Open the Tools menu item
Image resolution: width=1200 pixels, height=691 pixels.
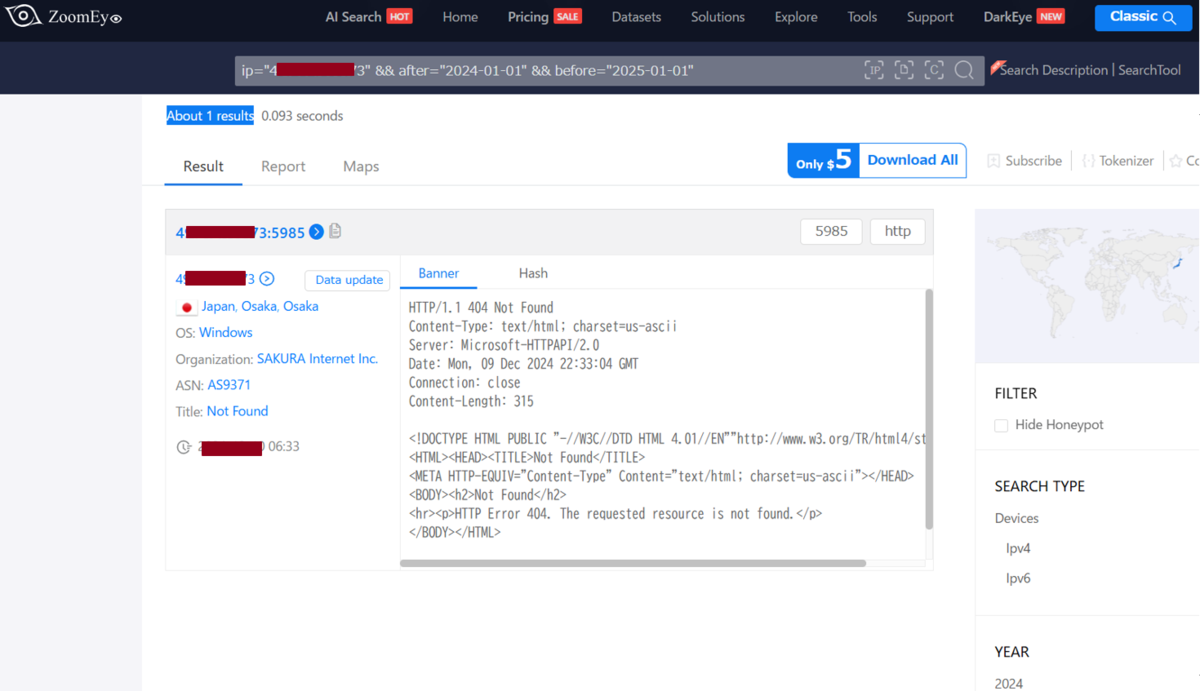tap(862, 17)
